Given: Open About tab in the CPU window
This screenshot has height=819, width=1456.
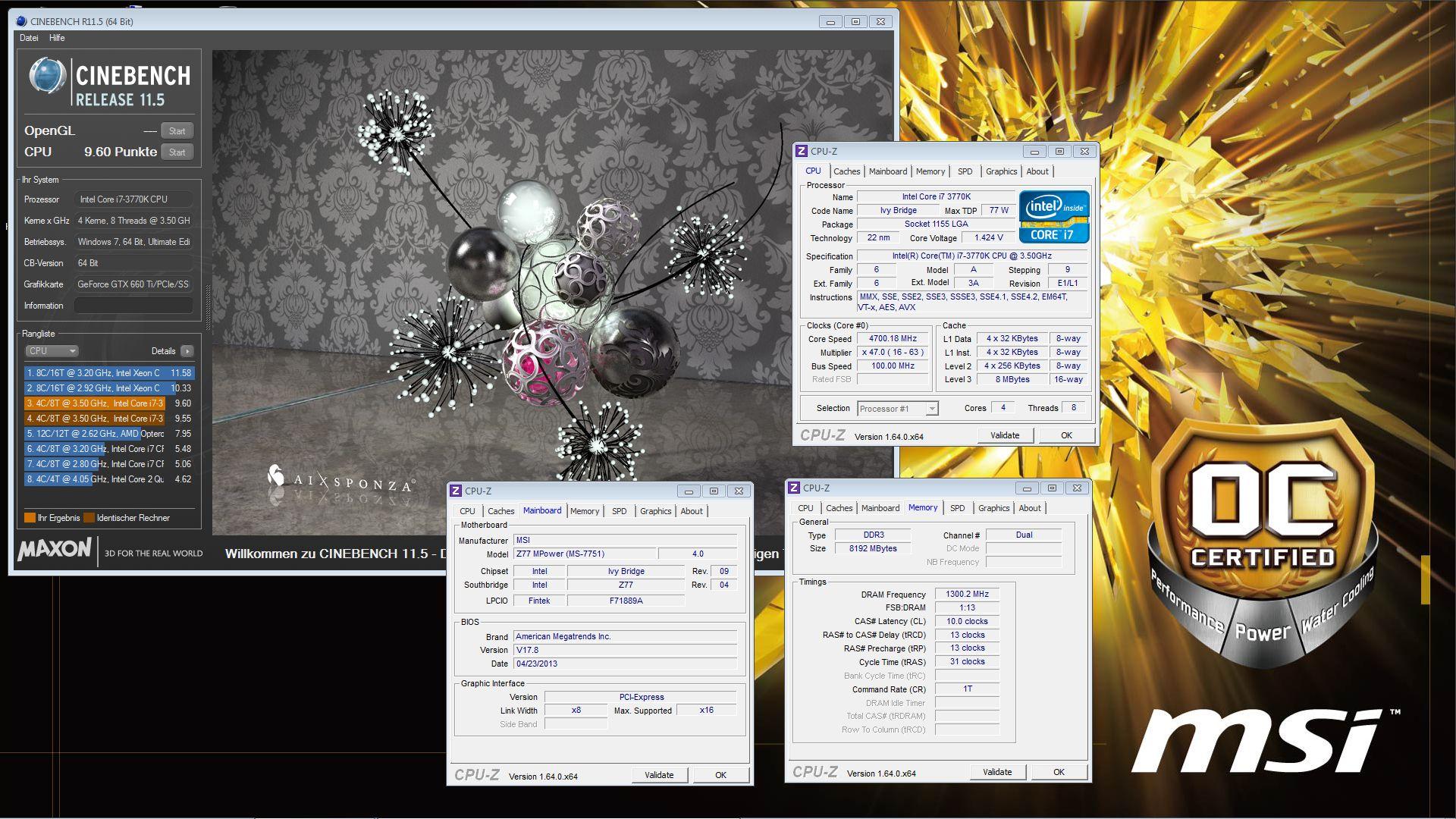Looking at the screenshot, I should pyautogui.click(x=1037, y=171).
